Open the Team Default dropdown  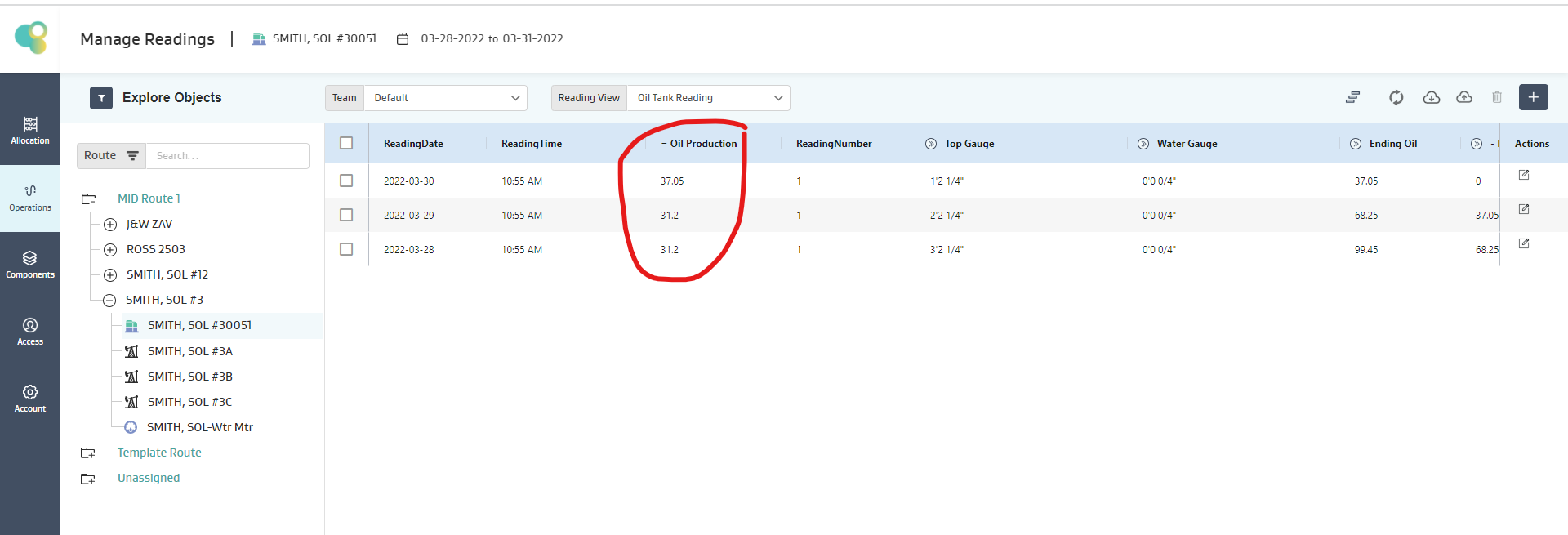pos(445,98)
